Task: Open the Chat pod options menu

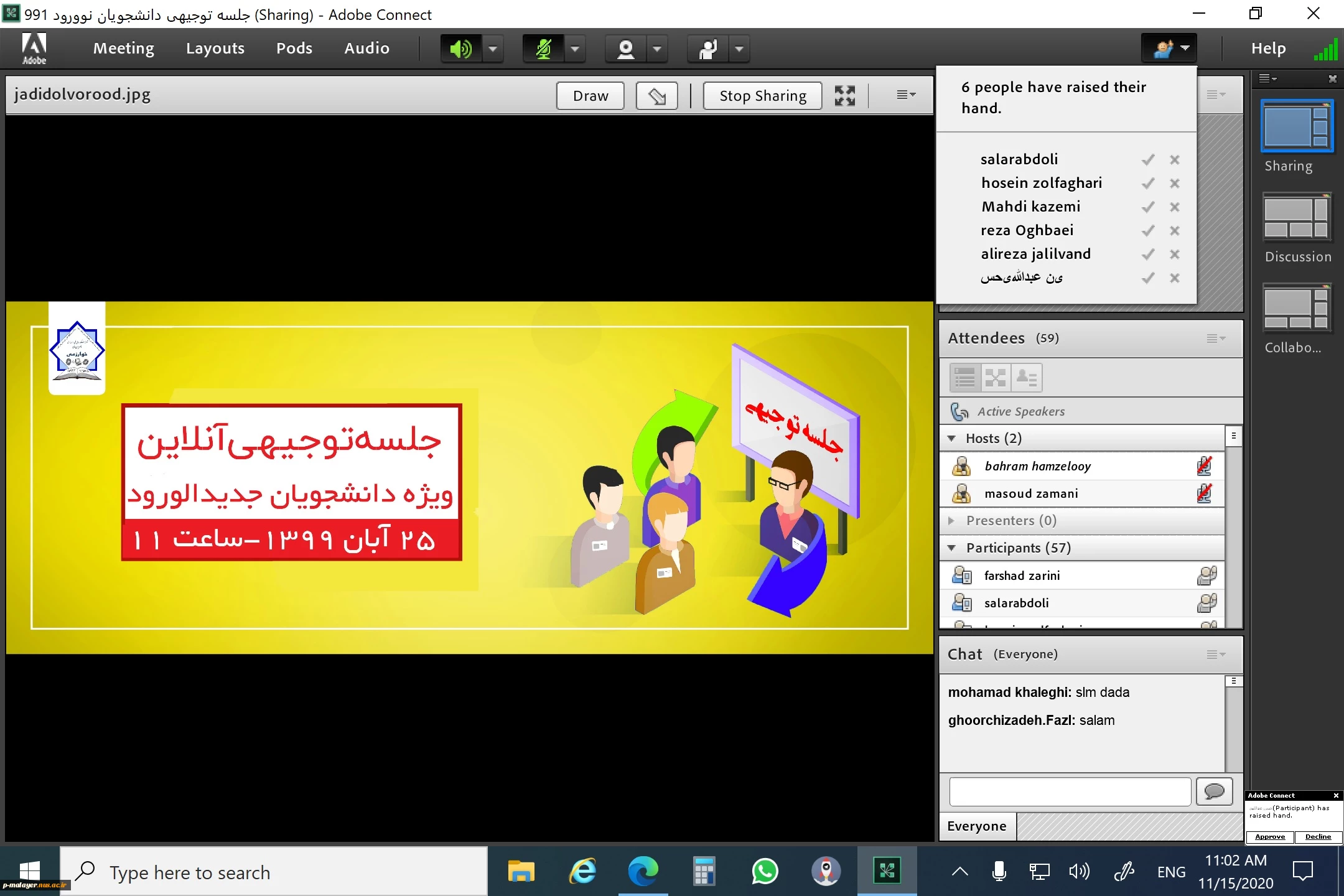Action: pyautogui.click(x=1216, y=655)
